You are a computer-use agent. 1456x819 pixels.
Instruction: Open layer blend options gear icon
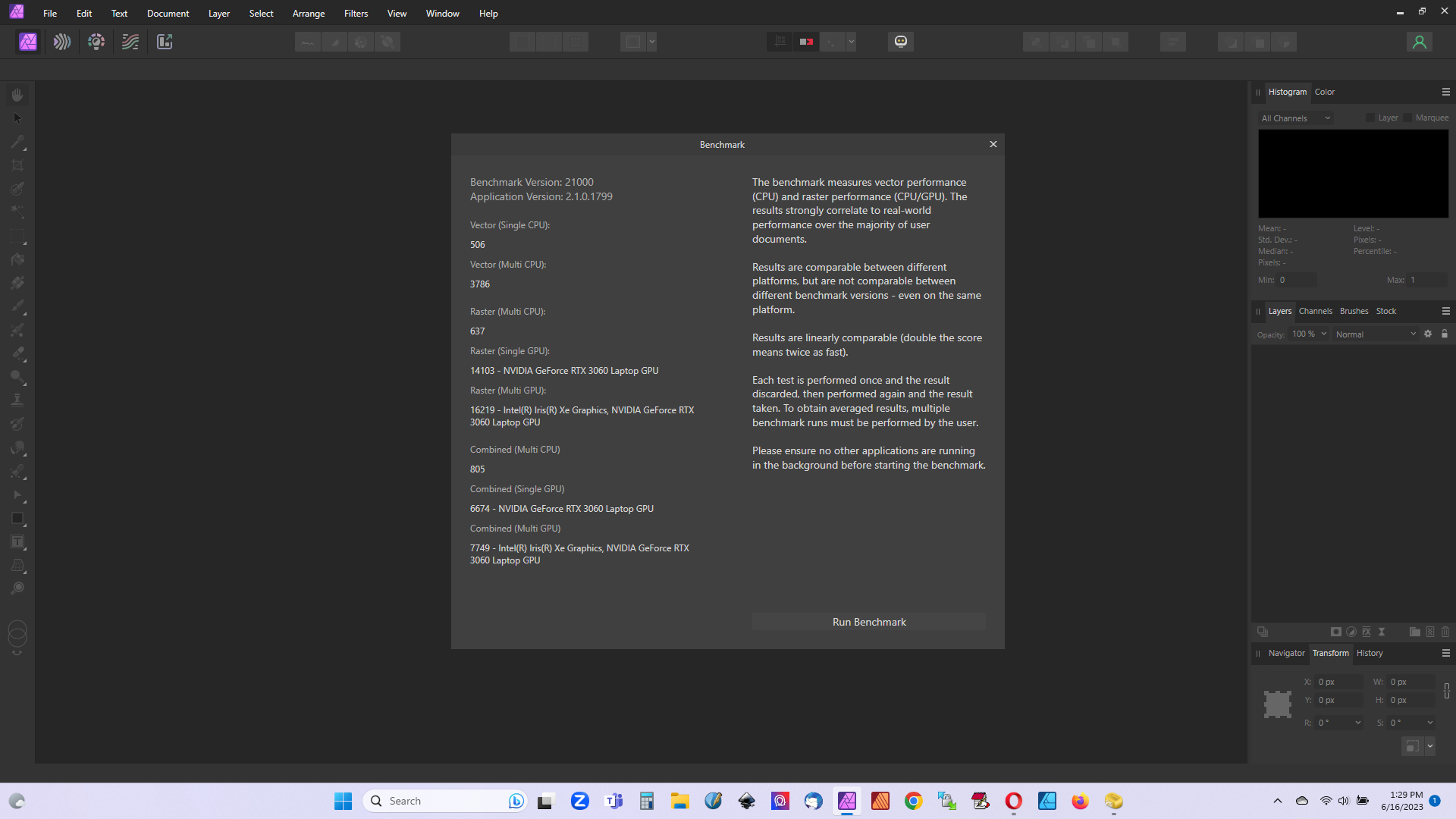pyautogui.click(x=1428, y=334)
